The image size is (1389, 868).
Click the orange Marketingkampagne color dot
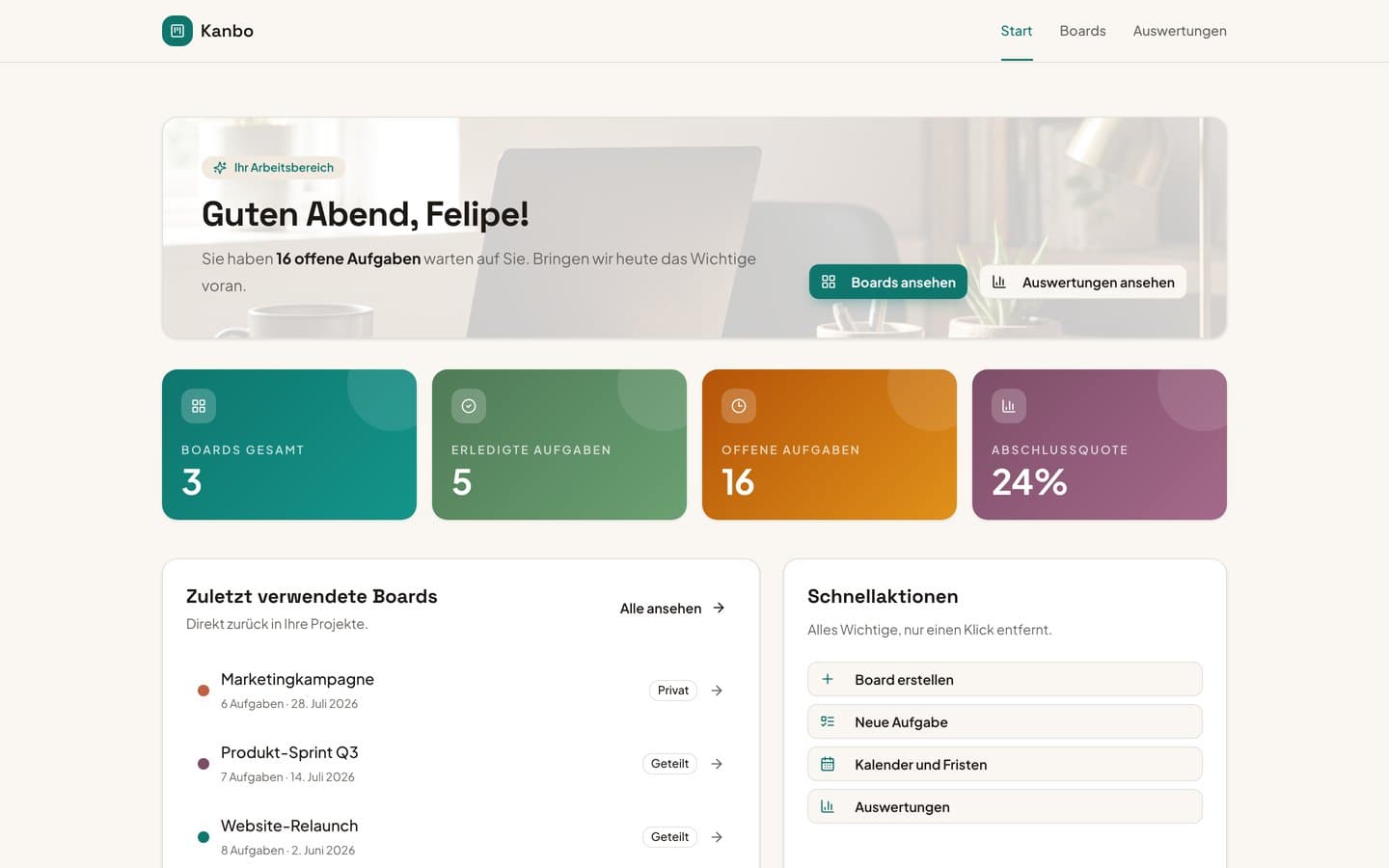tap(204, 691)
